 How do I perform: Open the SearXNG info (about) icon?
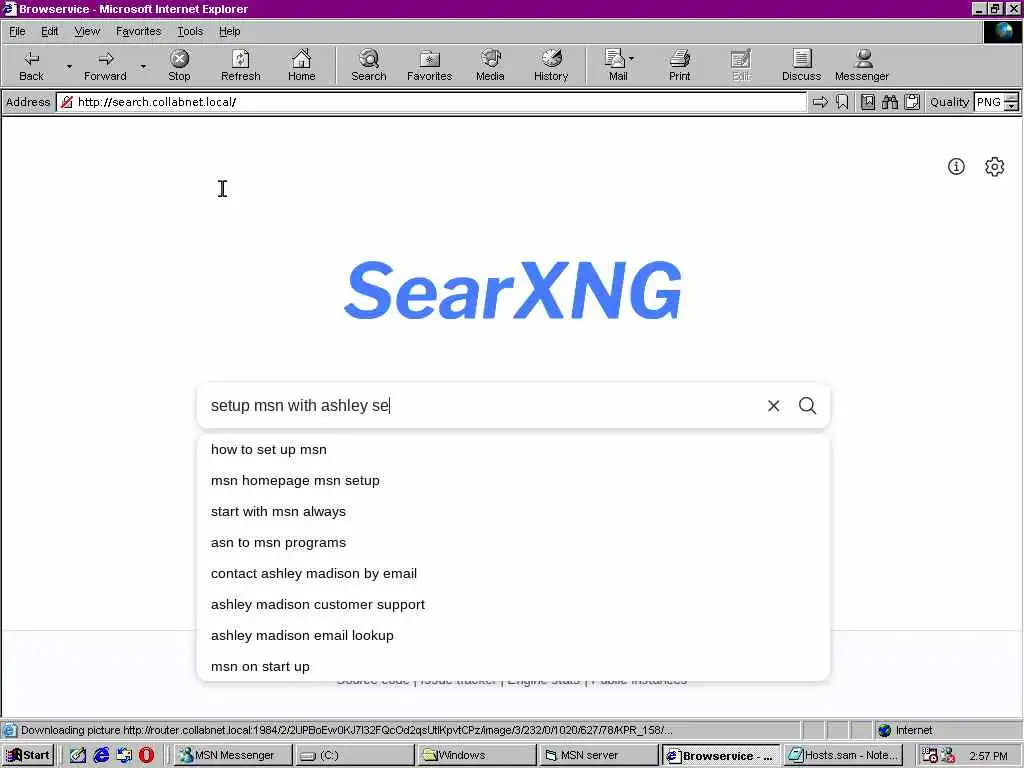(x=956, y=167)
